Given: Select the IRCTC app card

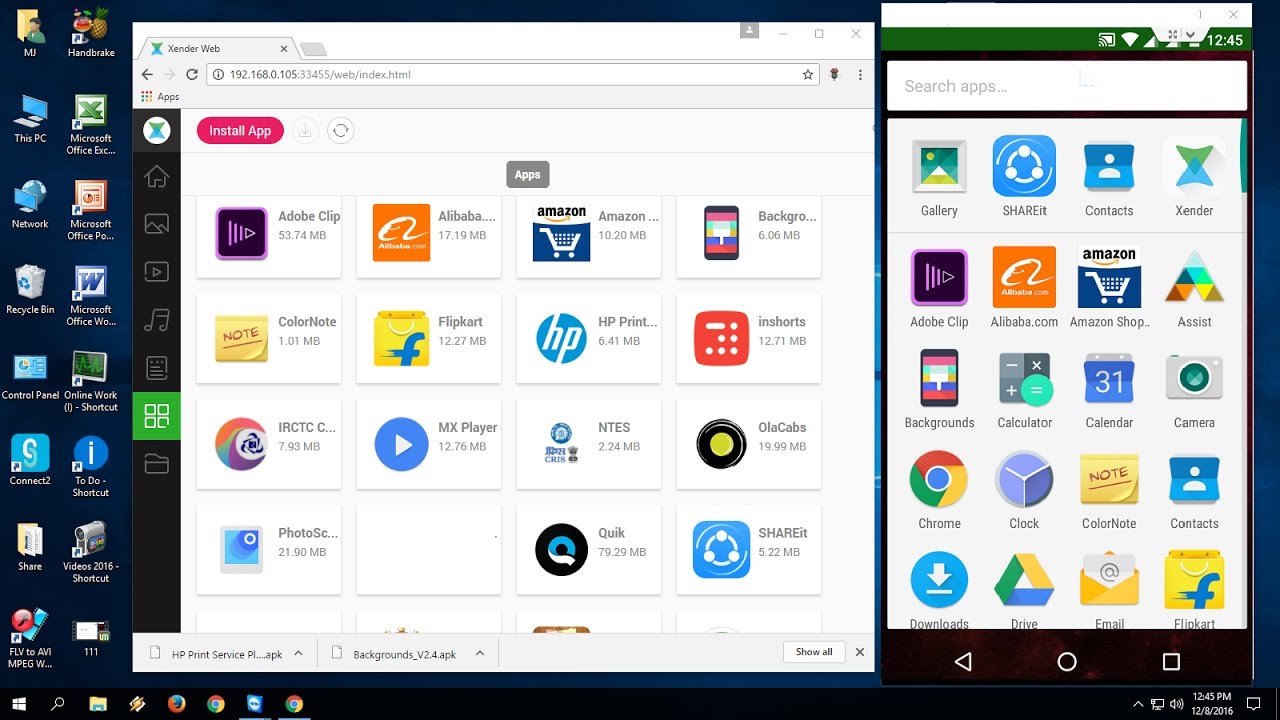Looking at the screenshot, I should click(x=269, y=444).
